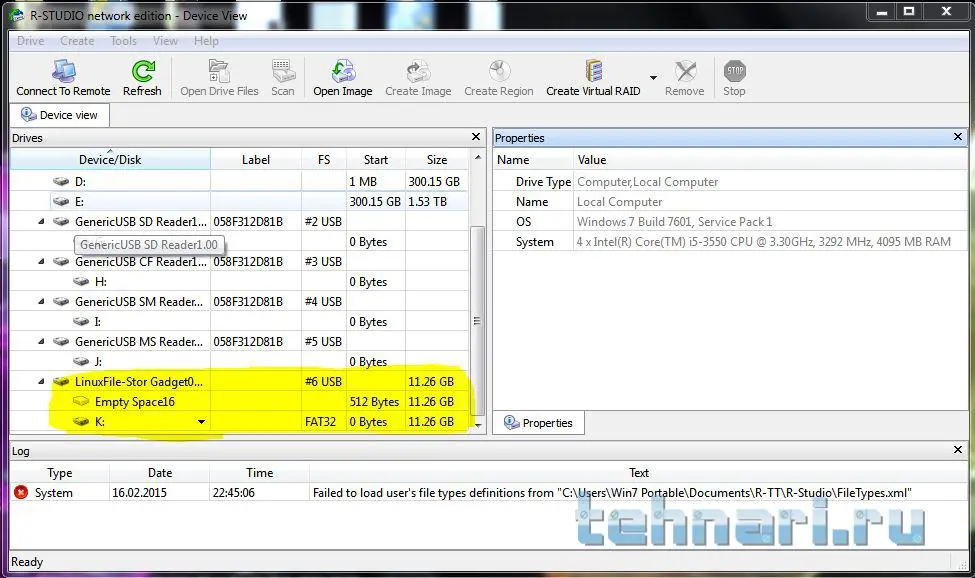Collapse the GenericUSB CF Reader tree node
The height and width of the screenshot is (578, 975).
[41, 262]
